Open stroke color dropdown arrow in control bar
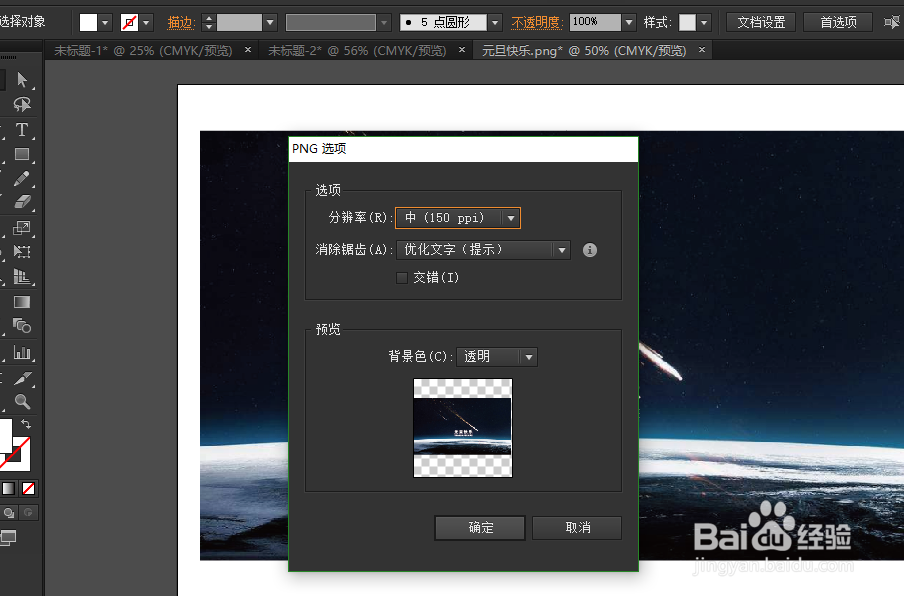The height and width of the screenshot is (596, 904). click(146, 22)
